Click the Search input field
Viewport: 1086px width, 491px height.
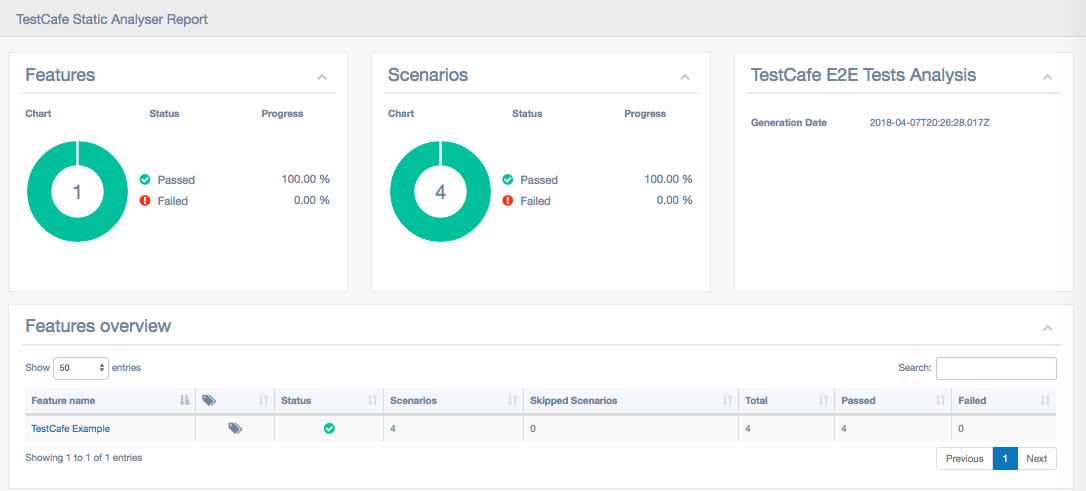[x=996, y=368]
